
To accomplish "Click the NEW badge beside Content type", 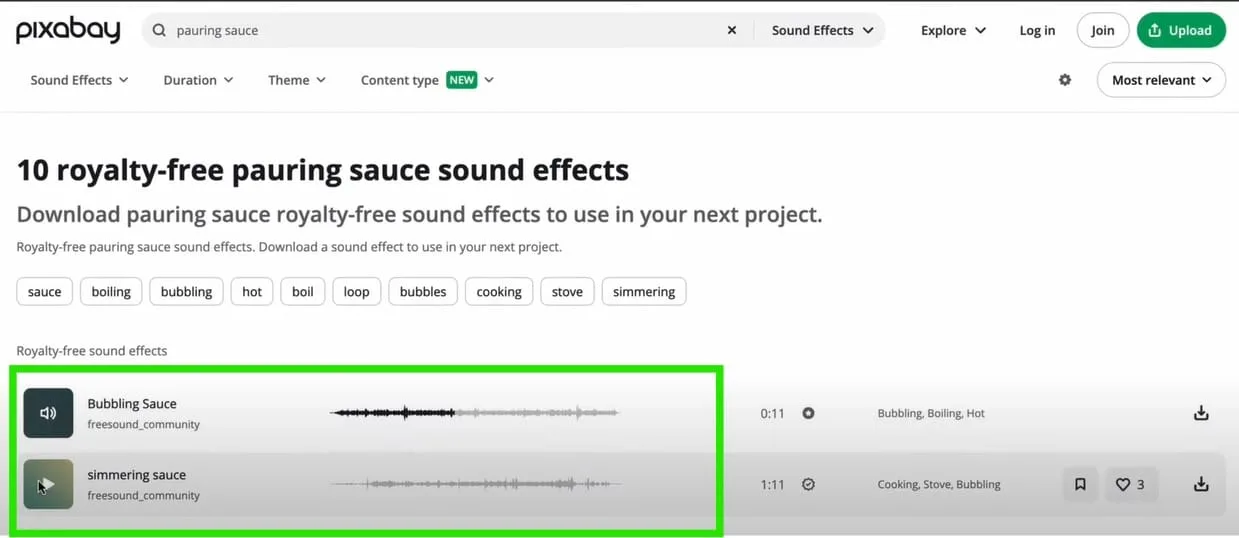I will [461, 80].
